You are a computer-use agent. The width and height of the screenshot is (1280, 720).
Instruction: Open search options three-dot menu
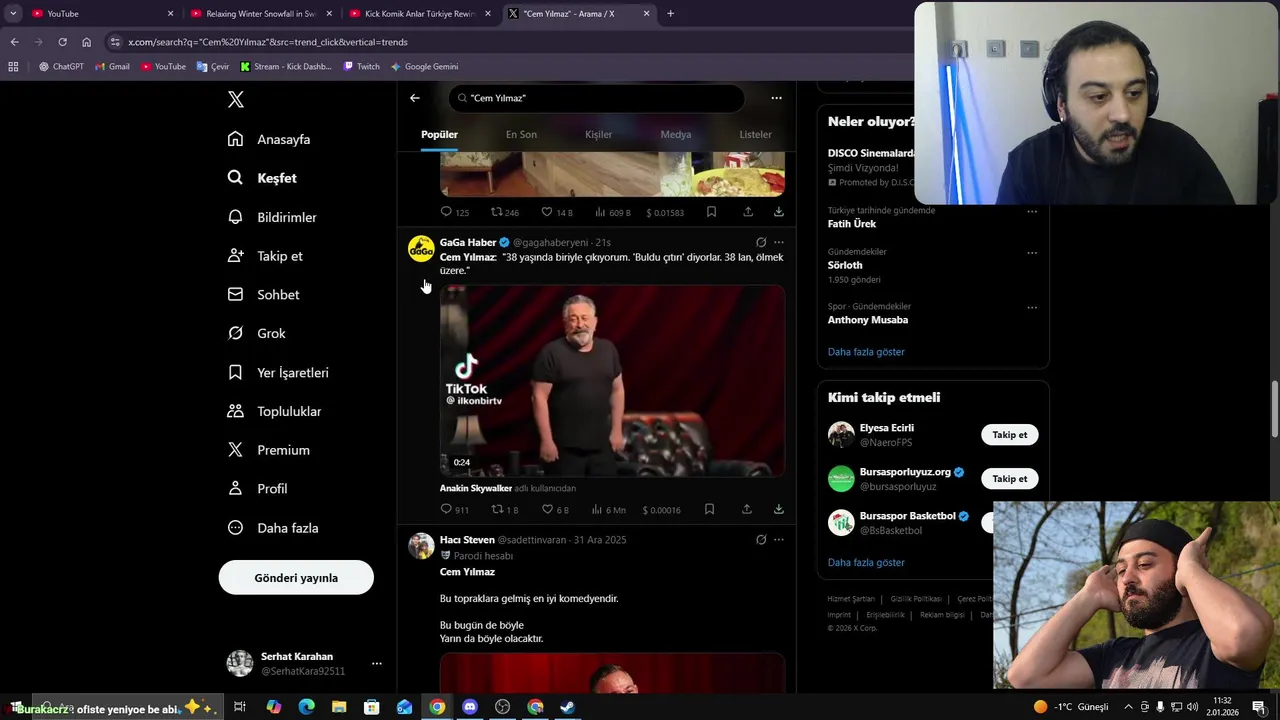coord(776,98)
